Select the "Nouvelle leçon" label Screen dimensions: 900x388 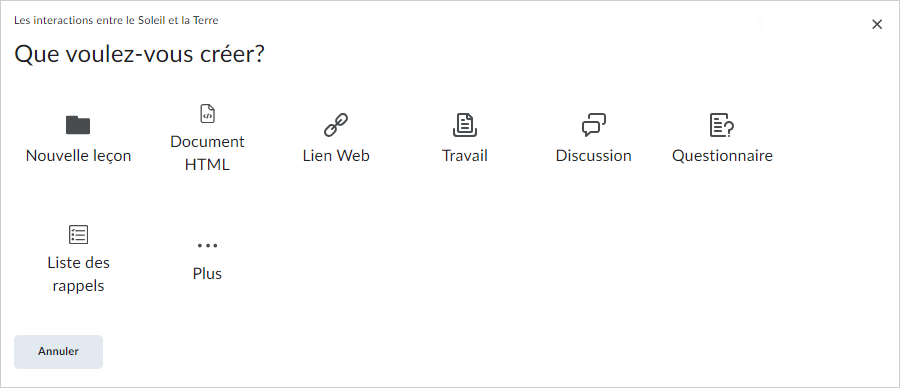[x=78, y=156]
